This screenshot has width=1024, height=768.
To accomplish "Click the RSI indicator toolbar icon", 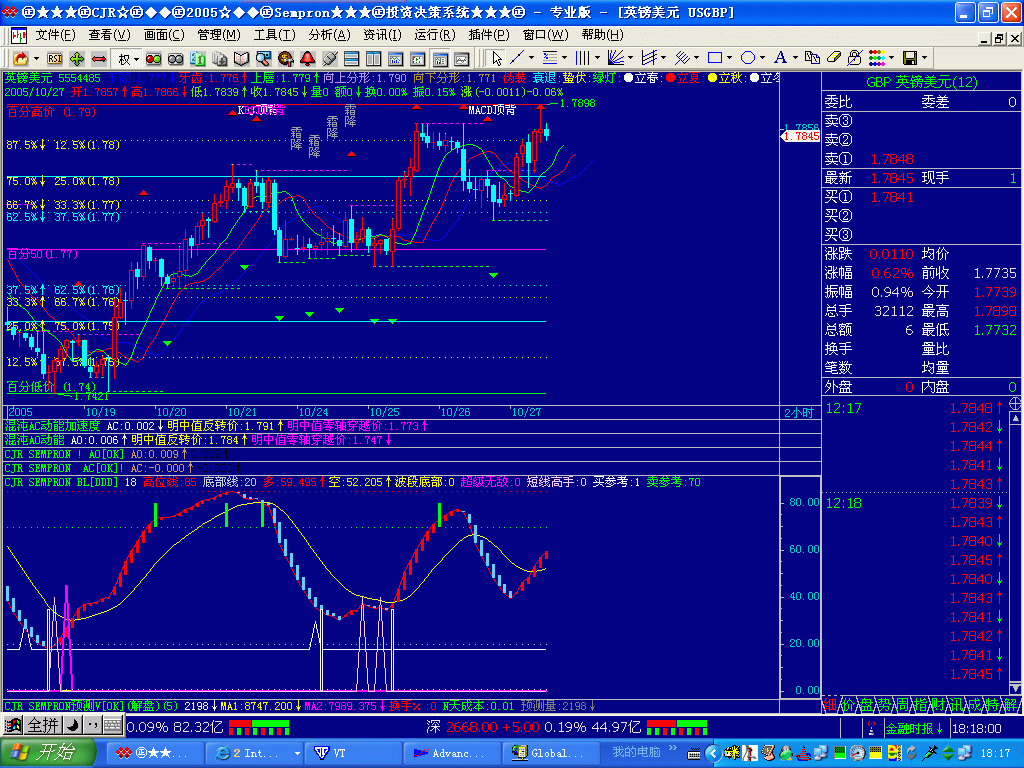I will click(x=55, y=59).
